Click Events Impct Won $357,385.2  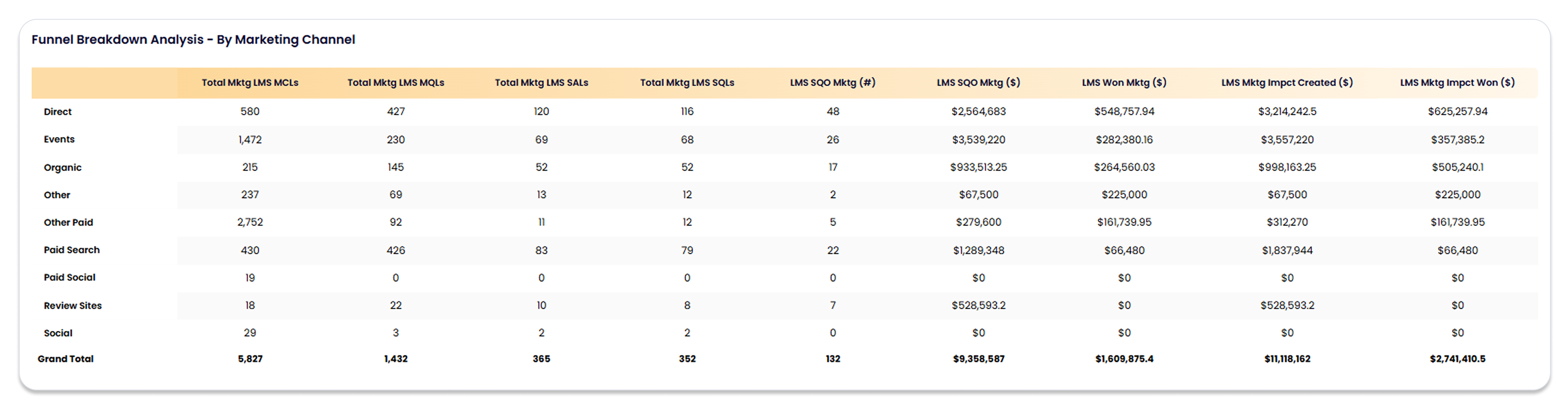tap(1457, 140)
